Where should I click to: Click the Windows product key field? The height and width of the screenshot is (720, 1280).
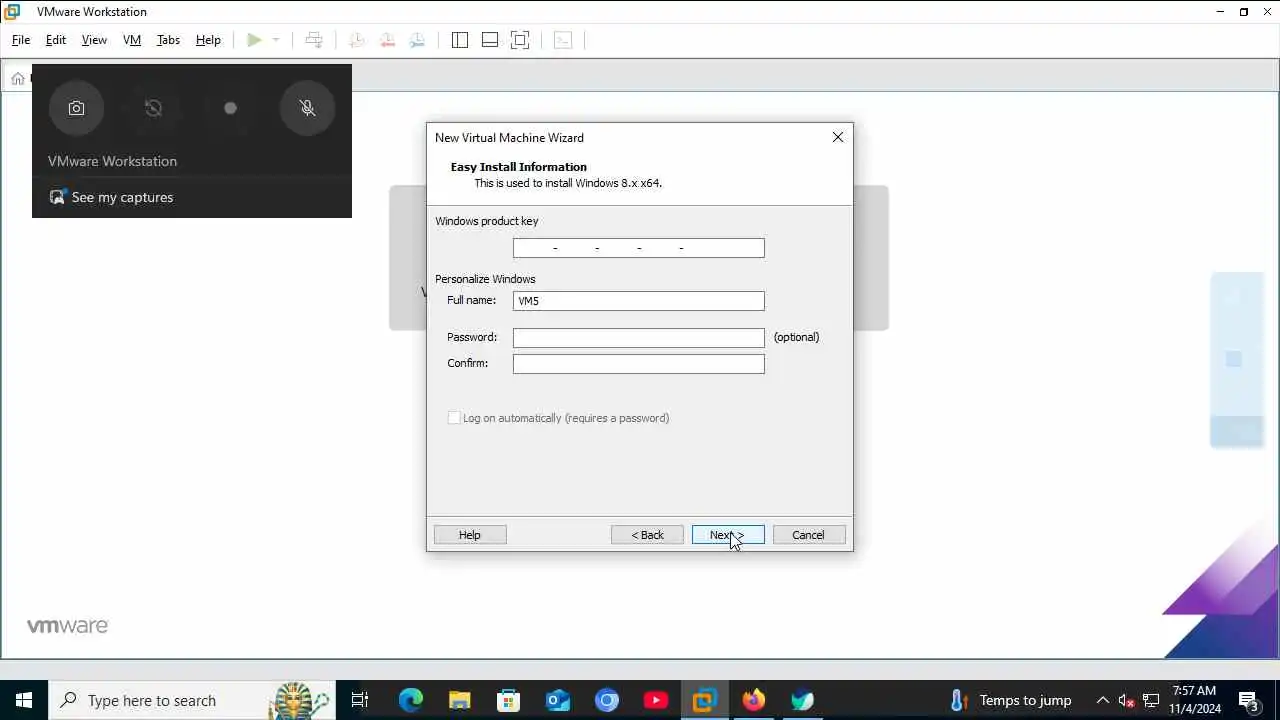coord(638,248)
